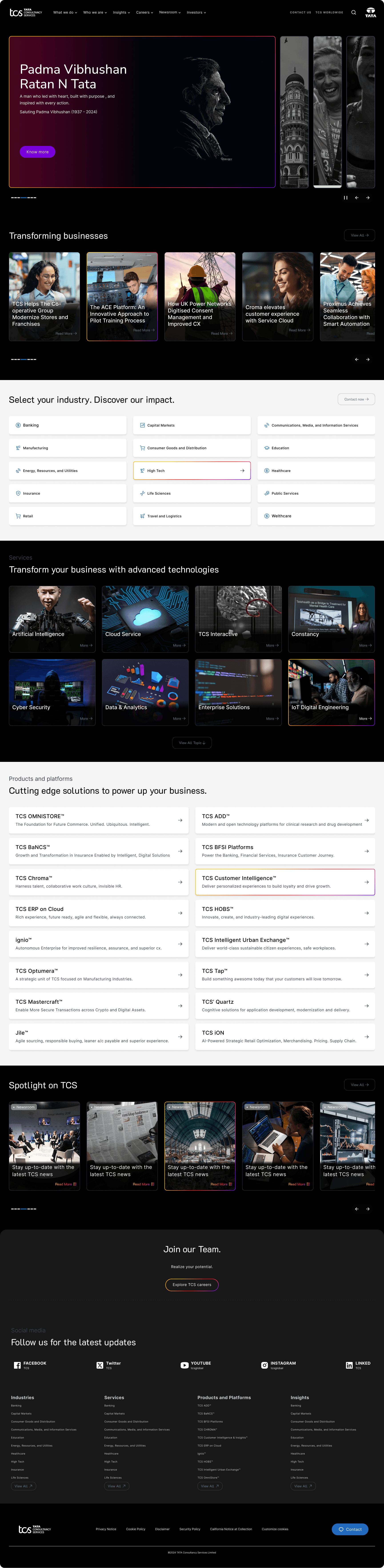Click the Contact now button
This screenshot has width=384, height=1568.
[x=356, y=399]
